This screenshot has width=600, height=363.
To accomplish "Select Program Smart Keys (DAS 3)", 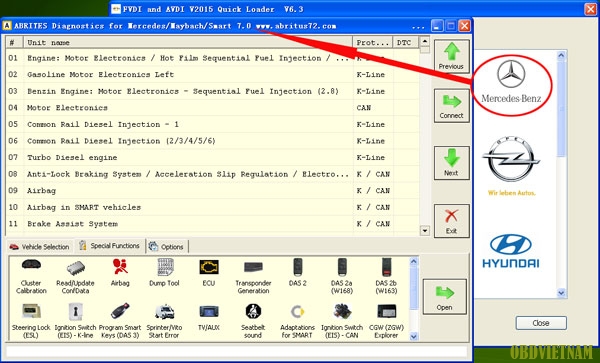I will pyautogui.click(x=120, y=321).
